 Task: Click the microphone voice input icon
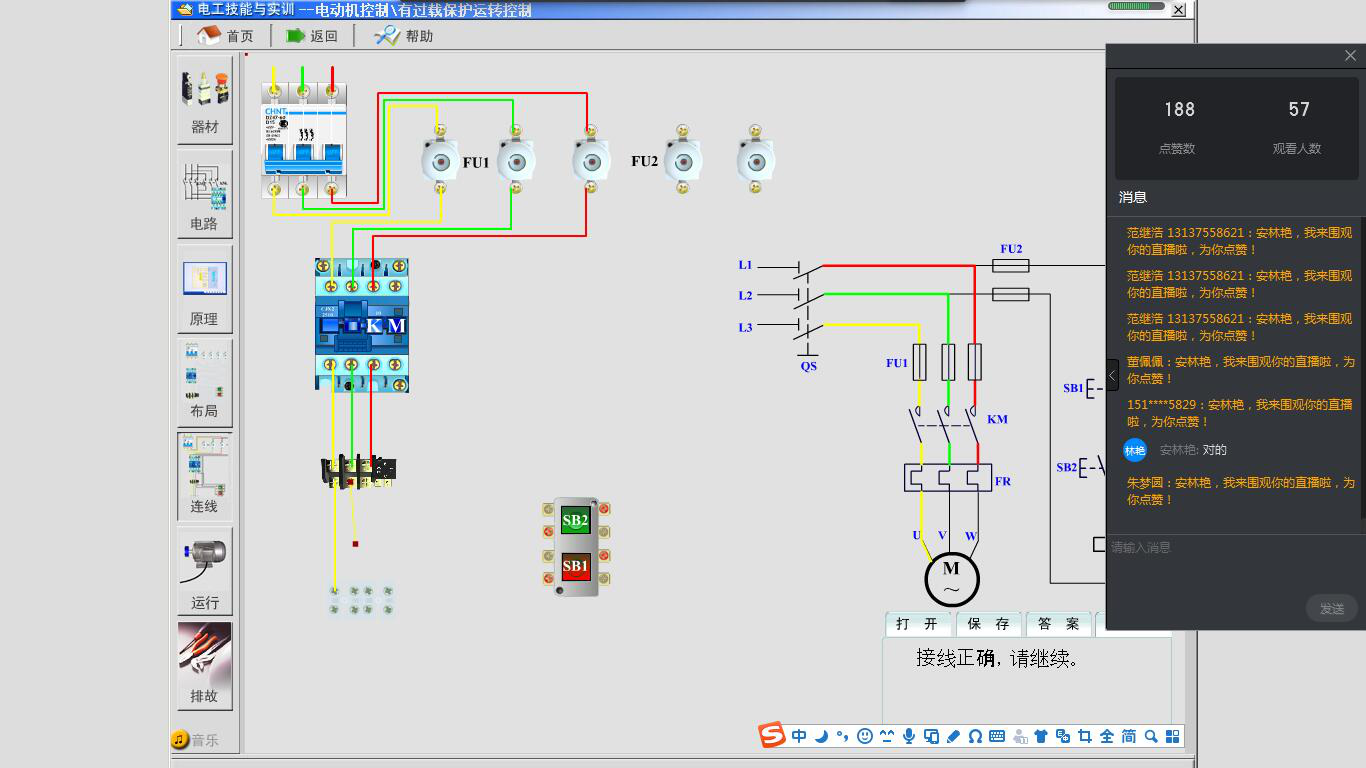[909, 736]
